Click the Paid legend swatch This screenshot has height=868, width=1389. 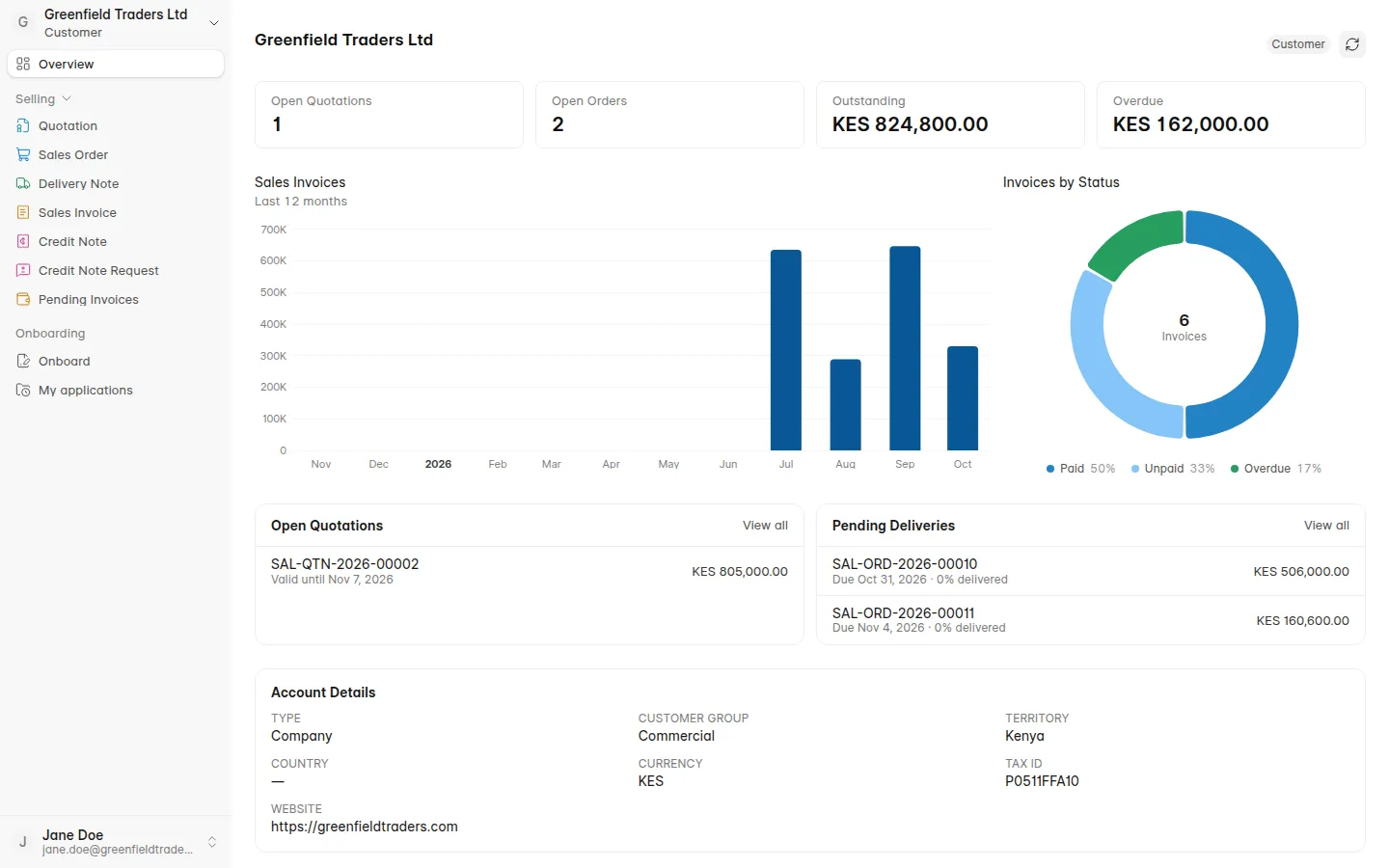point(1050,469)
